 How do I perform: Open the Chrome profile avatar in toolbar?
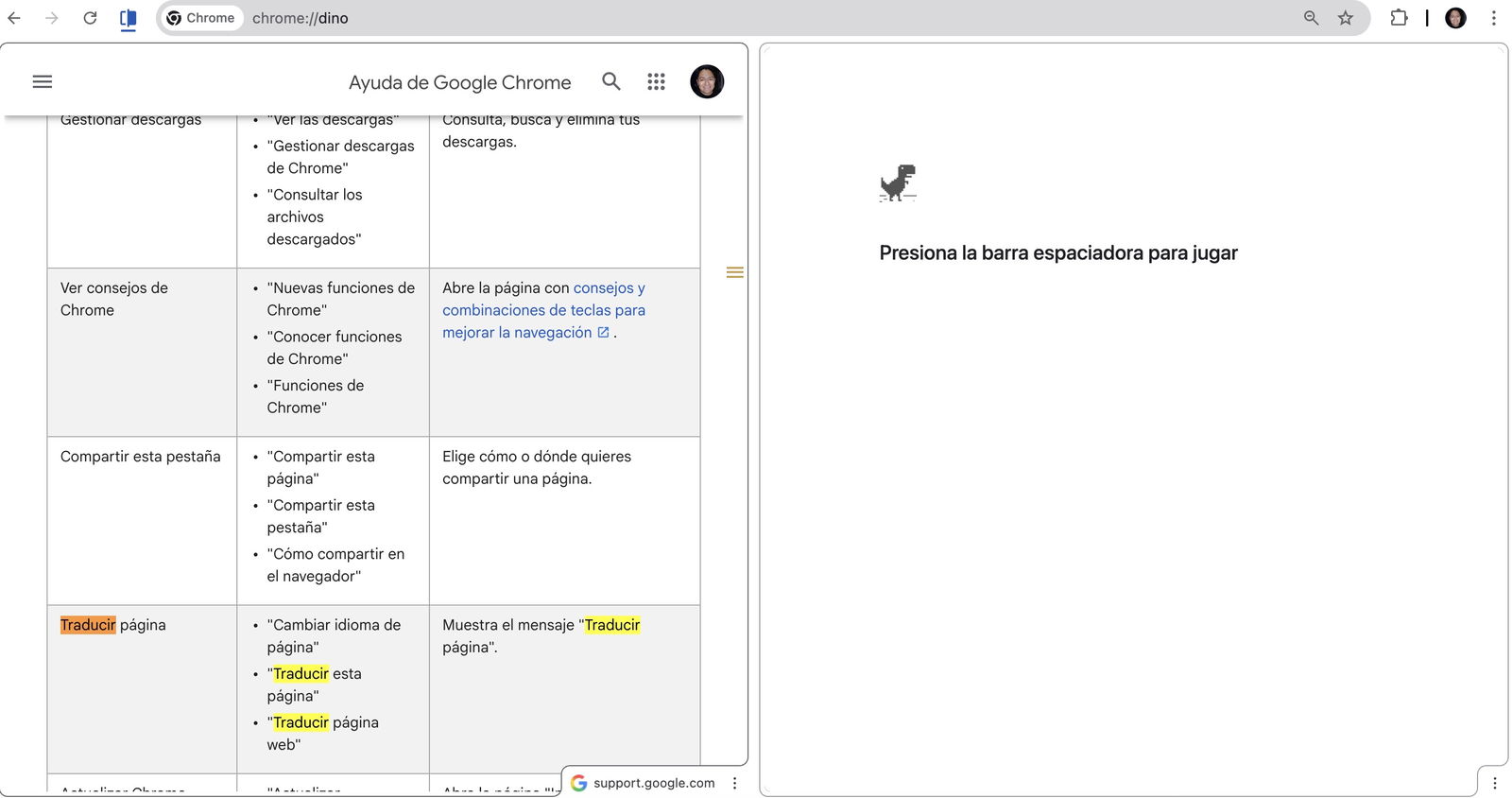coord(1456,18)
